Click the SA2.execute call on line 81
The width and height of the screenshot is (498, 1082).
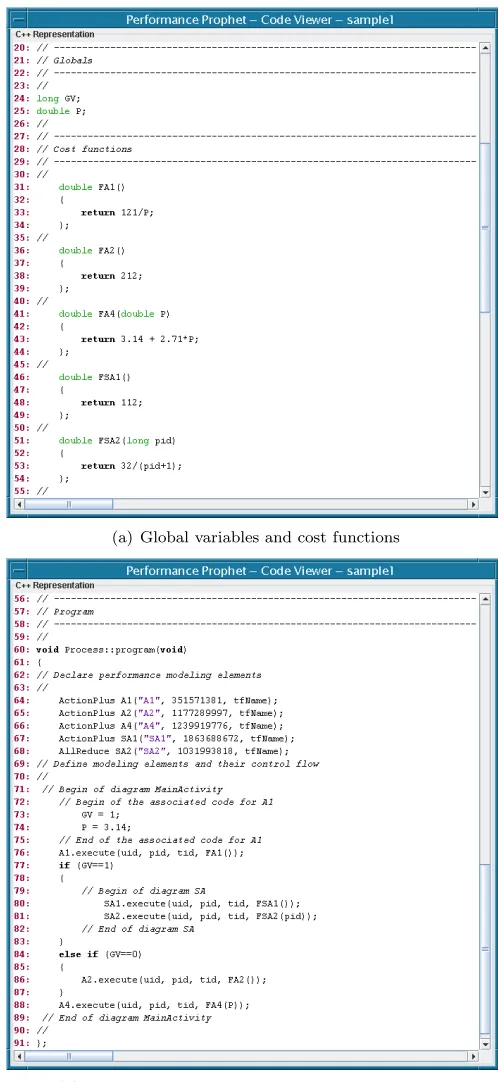click(210, 916)
